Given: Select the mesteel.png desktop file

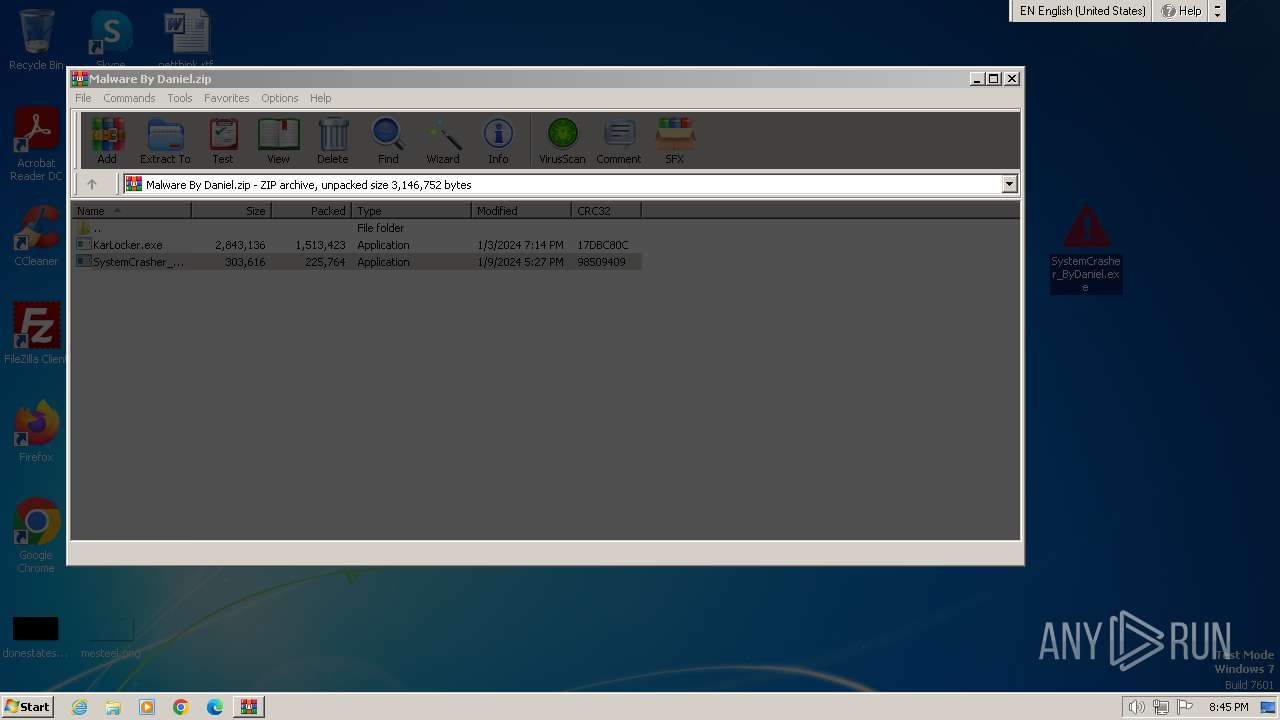Looking at the screenshot, I should click(110, 637).
